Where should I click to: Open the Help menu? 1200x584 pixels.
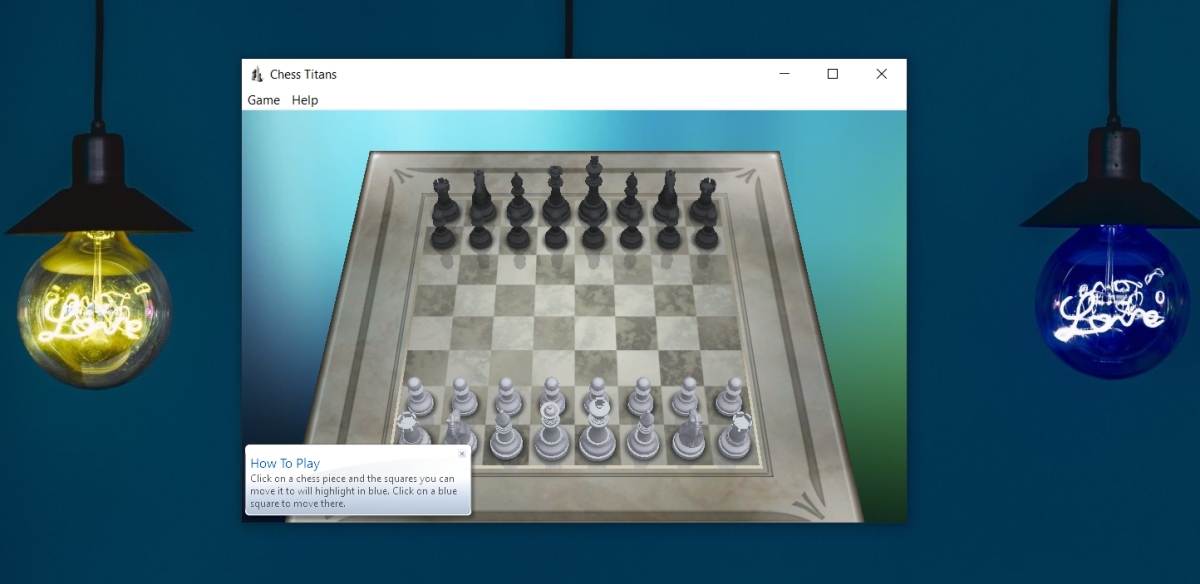pyautogui.click(x=305, y=100)
